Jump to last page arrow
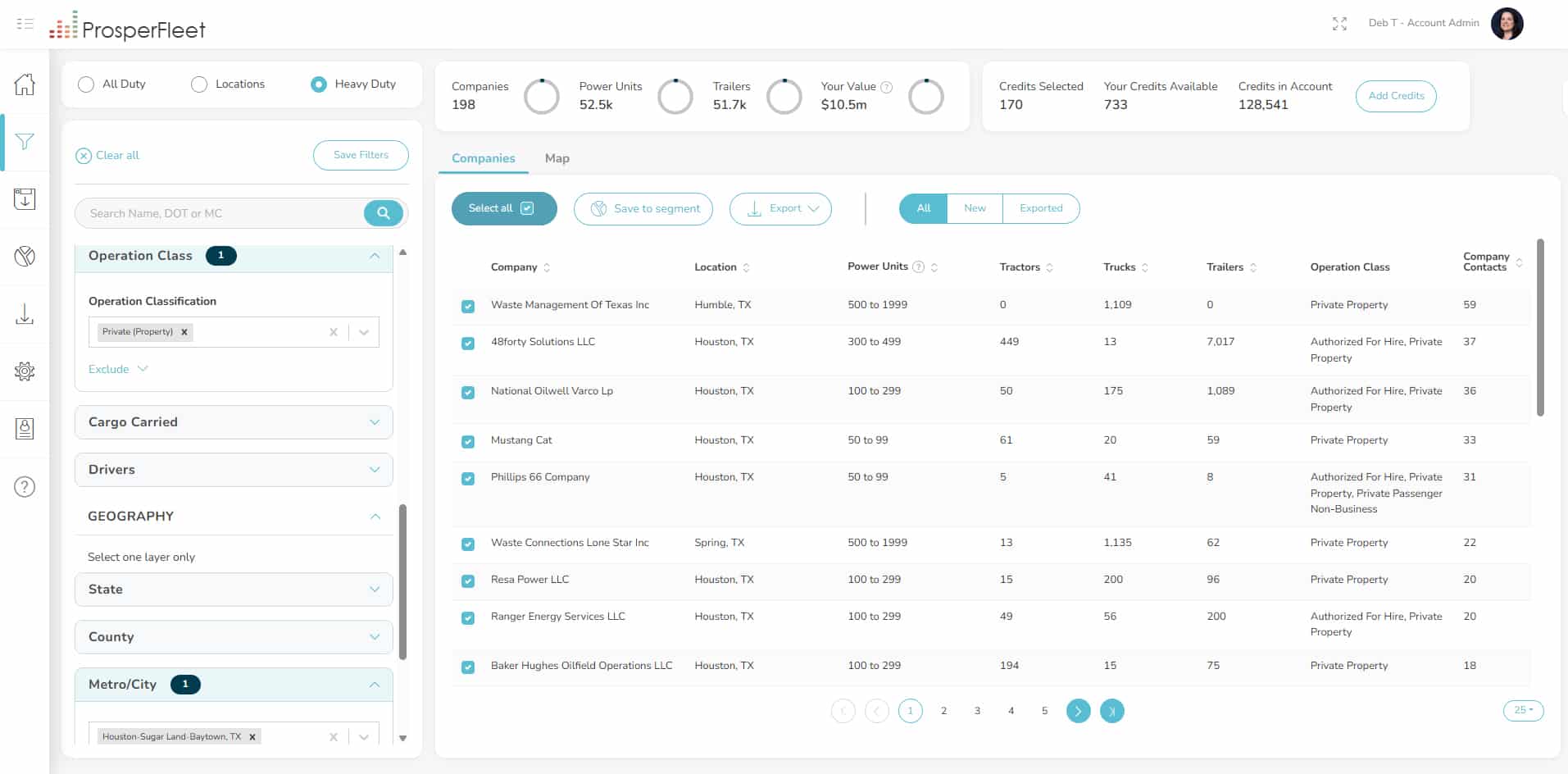Screen dimensions: 1568x774 click(1111, 711)
